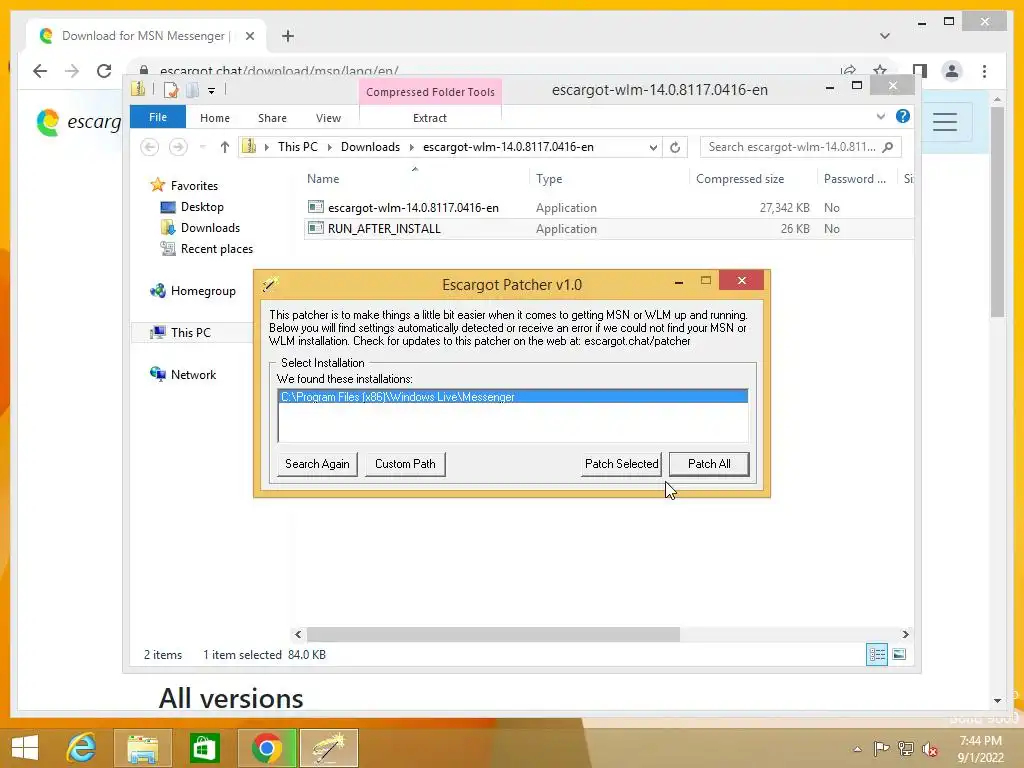Switch to details view icon in status bar

pos(876,654)
